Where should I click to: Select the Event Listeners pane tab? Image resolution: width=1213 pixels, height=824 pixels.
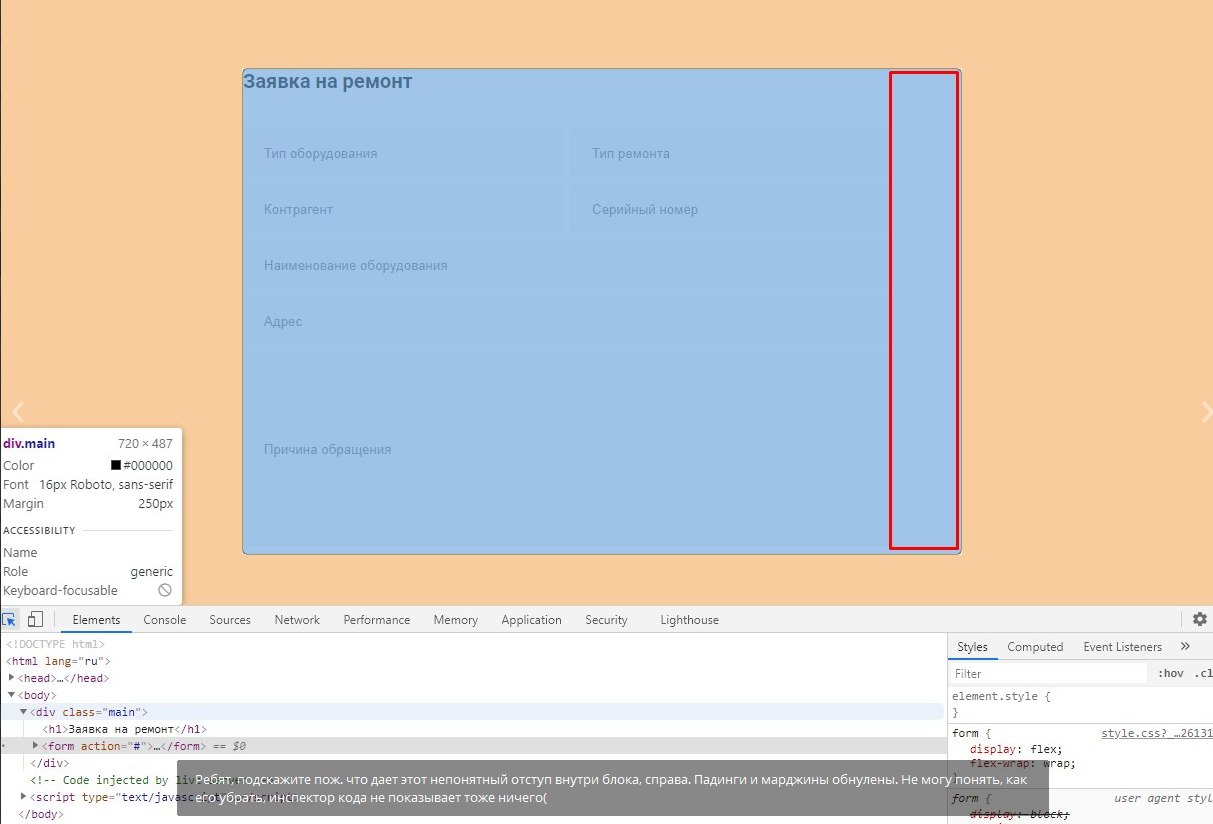click(x=1123, y=647)
